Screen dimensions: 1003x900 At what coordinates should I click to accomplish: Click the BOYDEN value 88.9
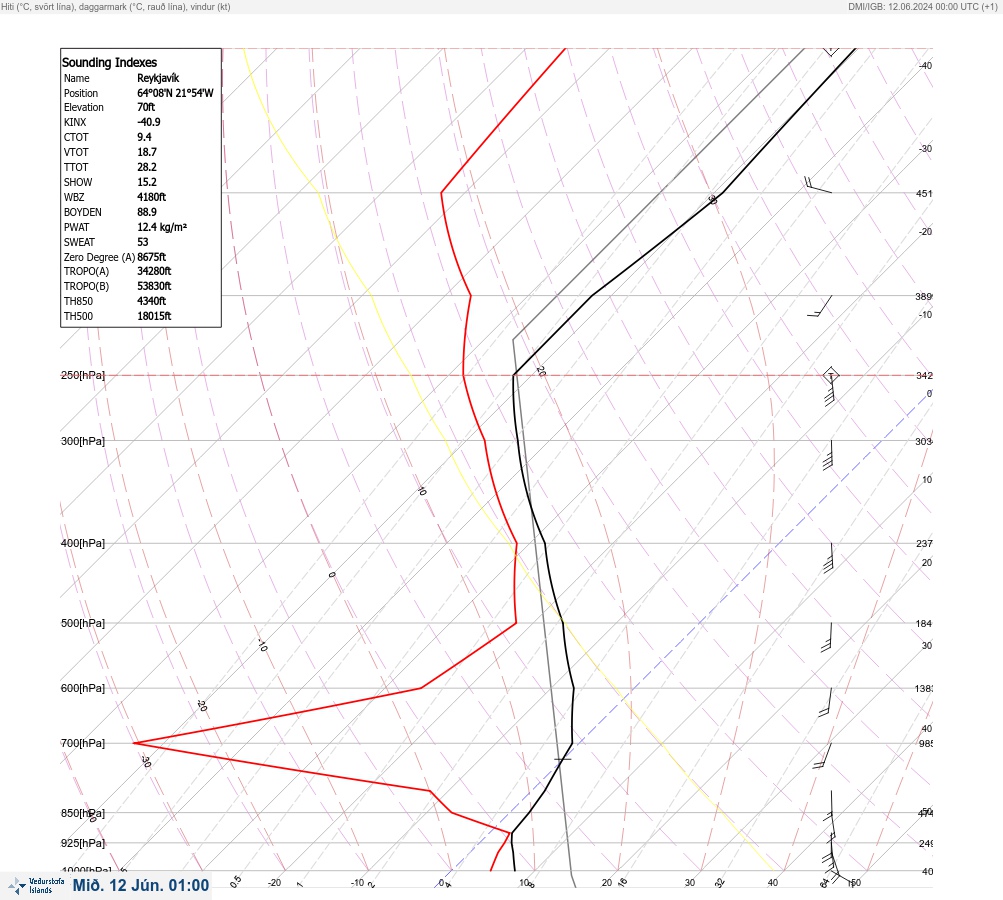[x=147, y=212]
